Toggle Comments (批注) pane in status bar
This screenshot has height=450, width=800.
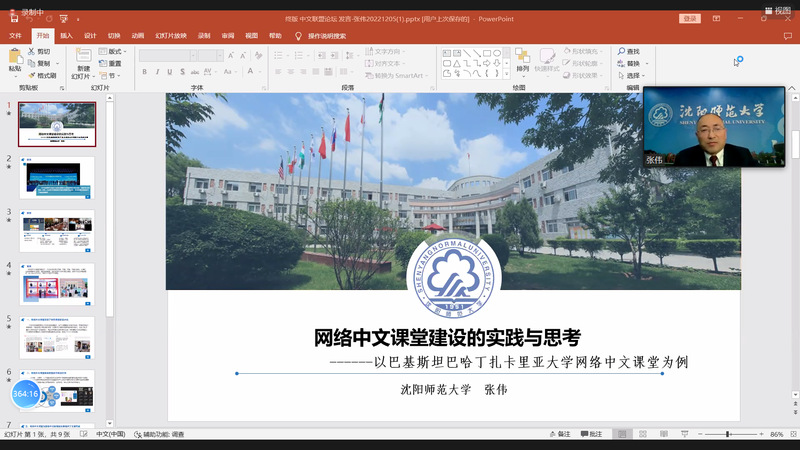pyautogui.click(x=591, y=434)
